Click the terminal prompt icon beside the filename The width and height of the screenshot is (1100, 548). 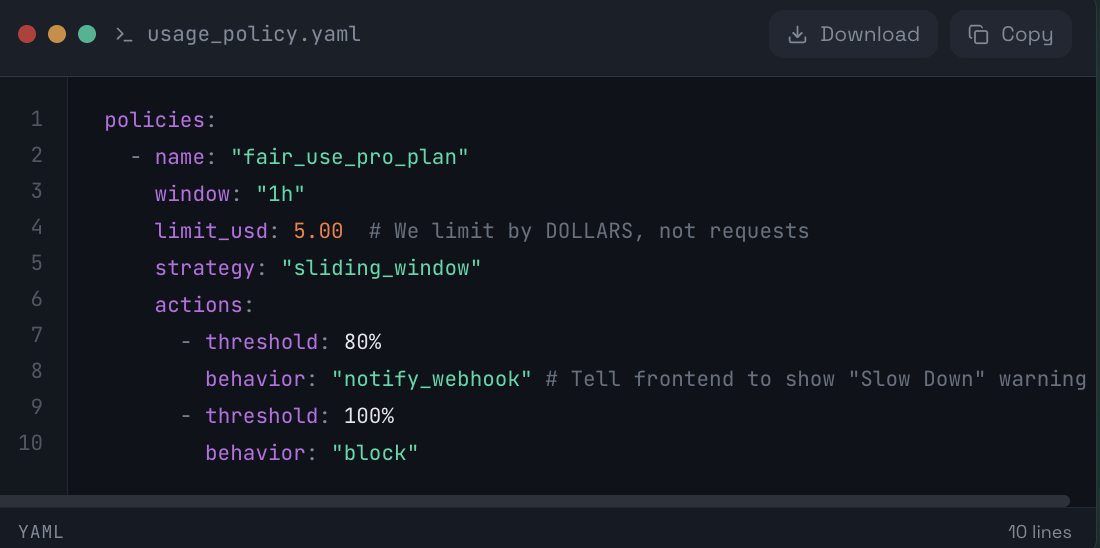point(124,34)
